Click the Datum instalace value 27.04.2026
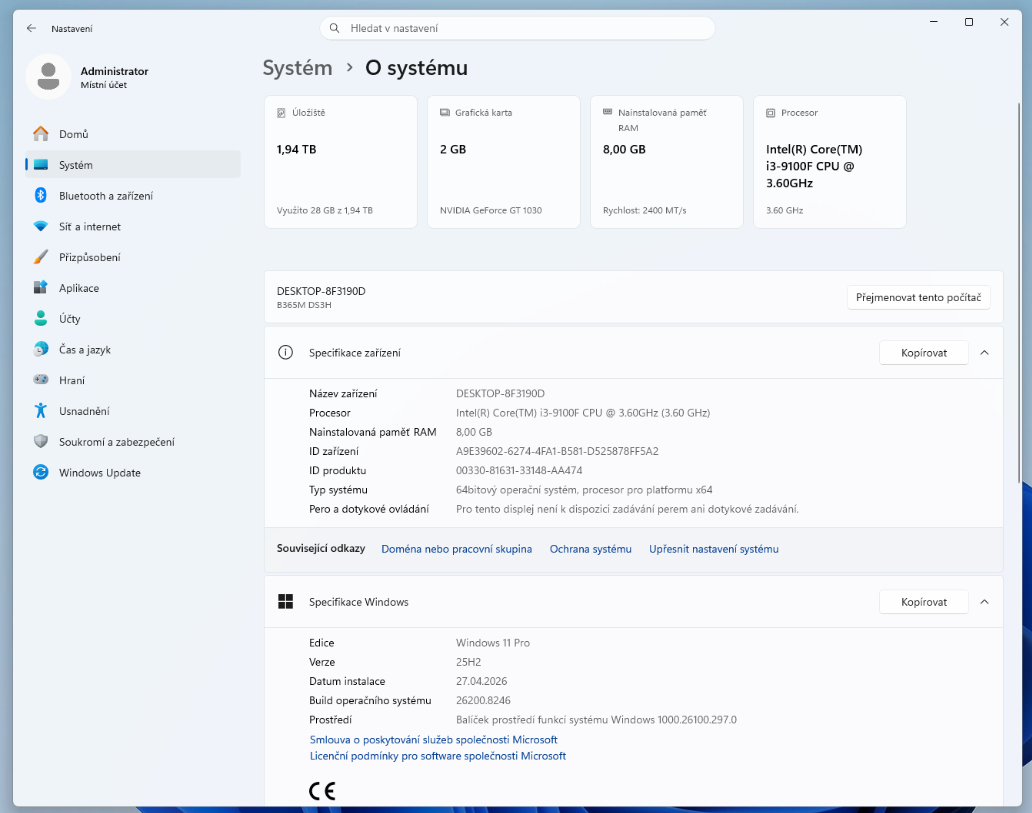 click(x=481, y=681)
